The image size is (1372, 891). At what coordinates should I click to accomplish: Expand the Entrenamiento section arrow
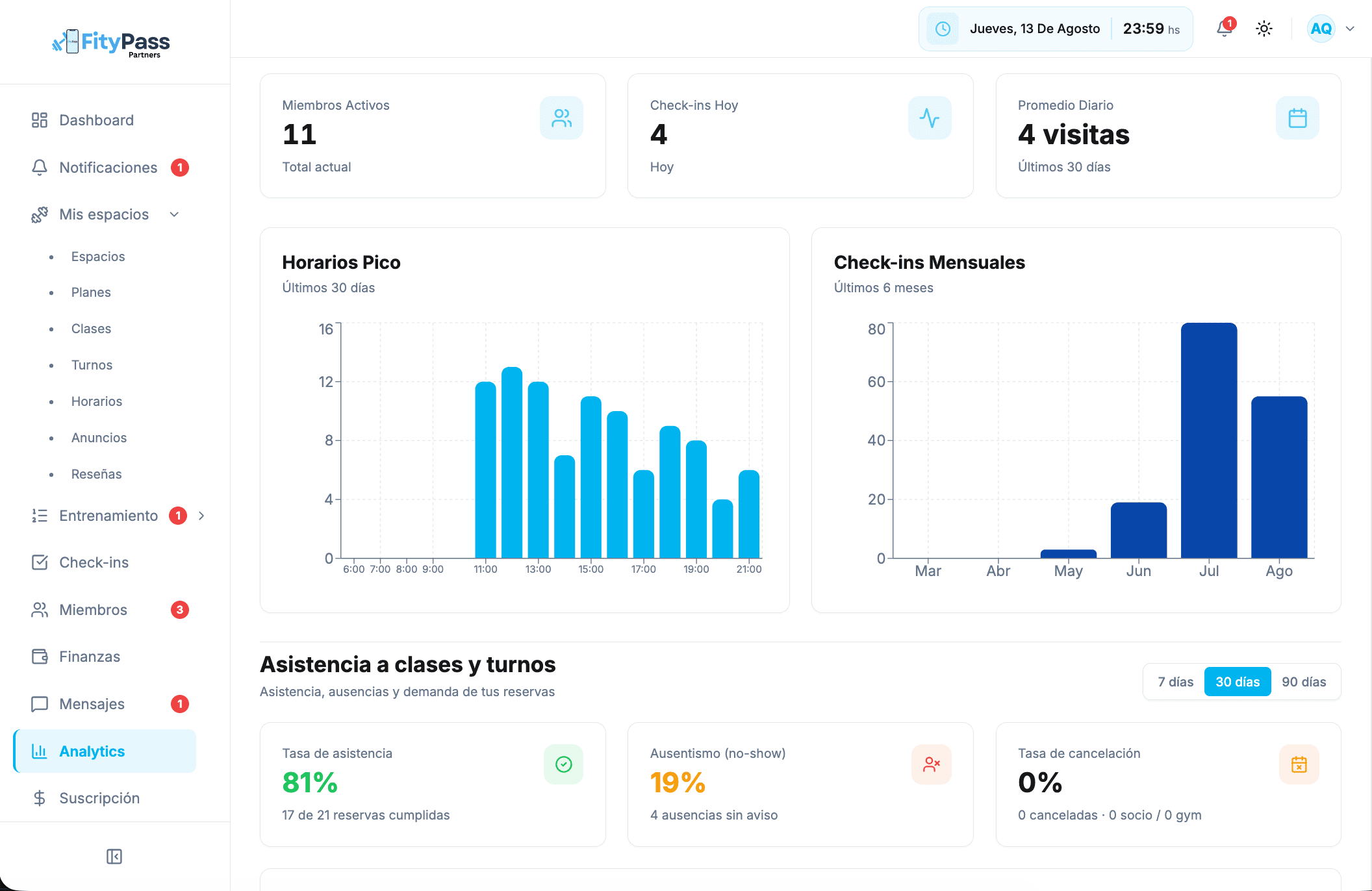click(201, 516)
